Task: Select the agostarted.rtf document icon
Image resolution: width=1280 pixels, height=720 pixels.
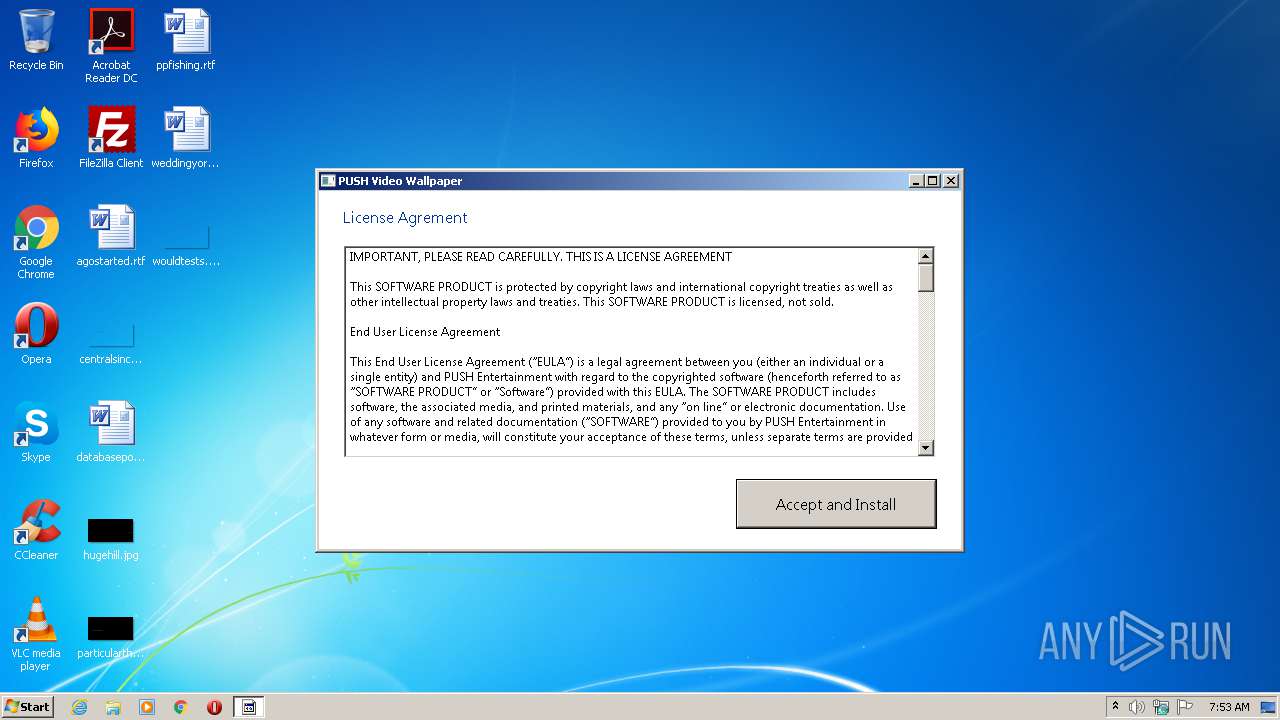Action: (x=111, y=236)
